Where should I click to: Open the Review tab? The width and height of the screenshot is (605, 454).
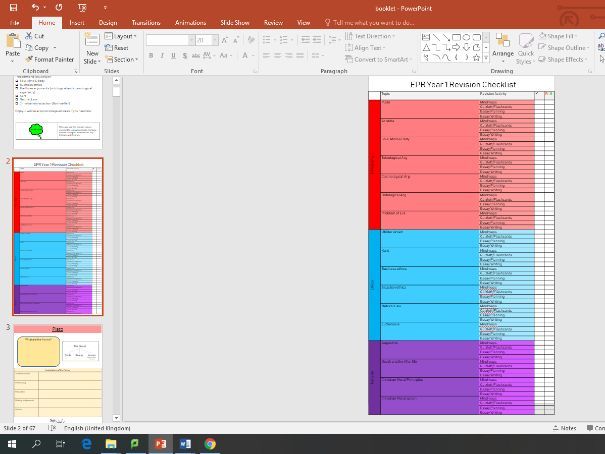[273, 23]
